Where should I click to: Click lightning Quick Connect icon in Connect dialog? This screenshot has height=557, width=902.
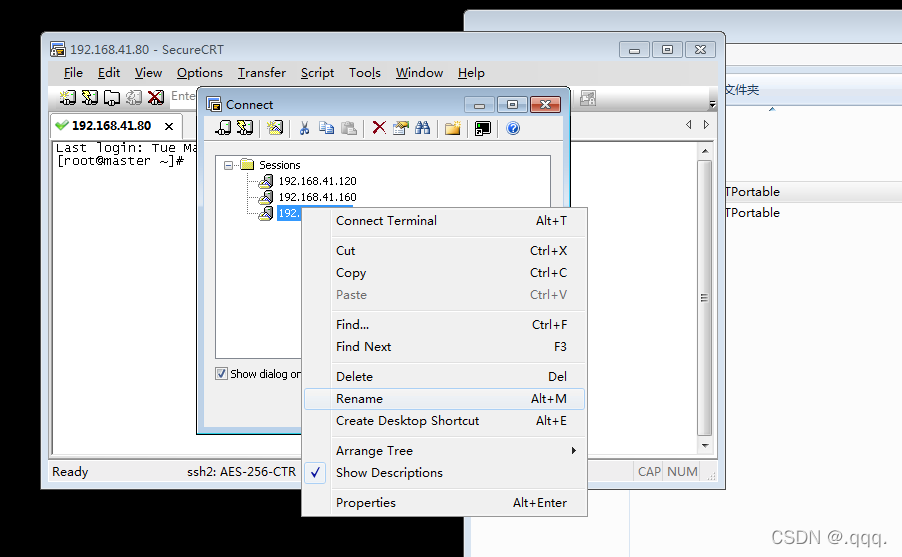pyautogui.click(x=245, y=128)
